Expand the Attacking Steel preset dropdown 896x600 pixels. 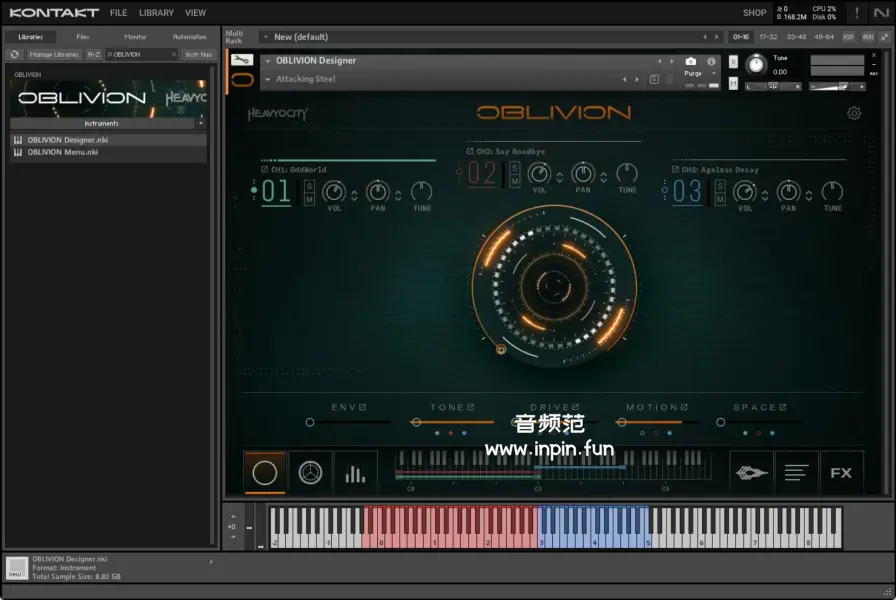268,79
